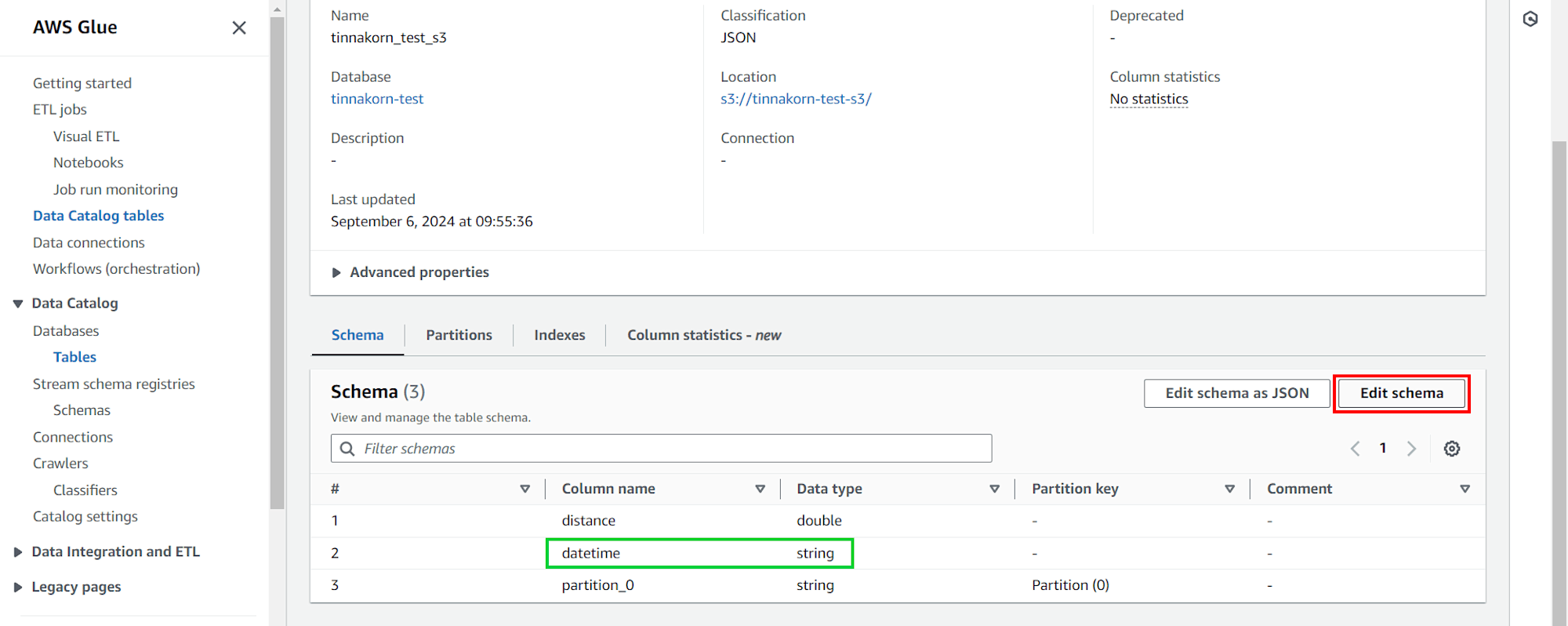Click the 'double' data type cell
1568x626 pixels.
[819, 521]
